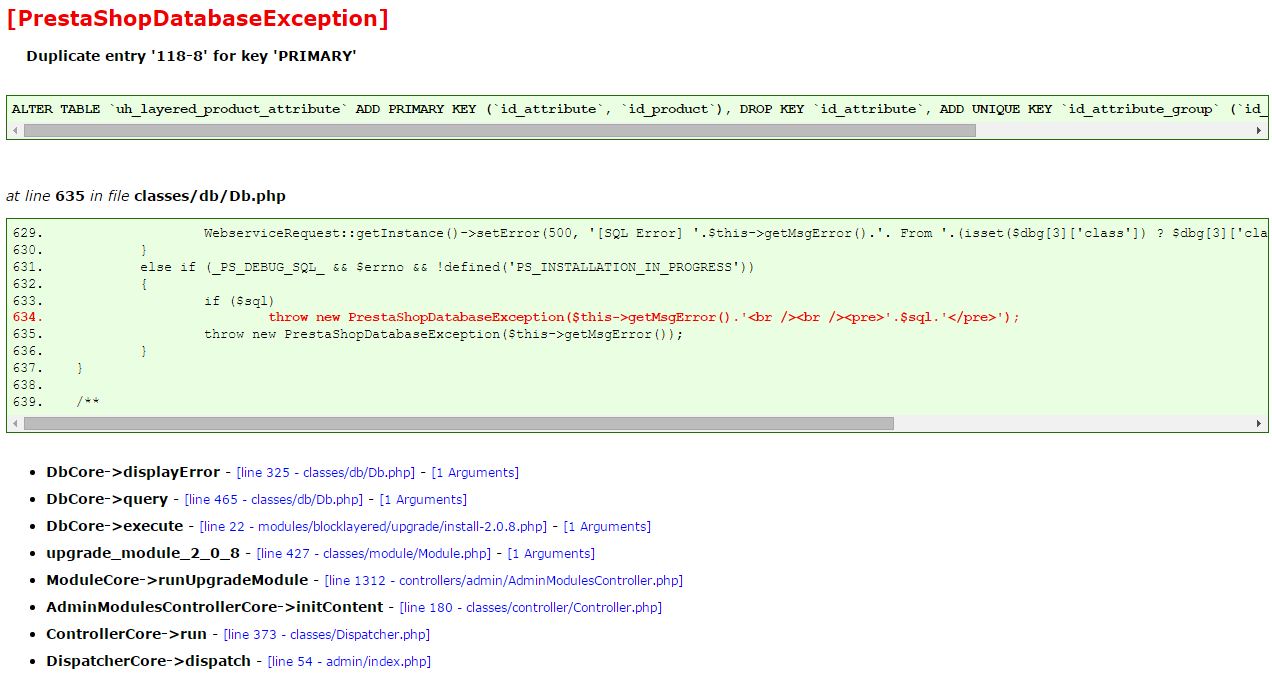Screen dimensions: 1272x684
Task: Click the source code box scrollbar thumb
Action: [x=458, y=424]
